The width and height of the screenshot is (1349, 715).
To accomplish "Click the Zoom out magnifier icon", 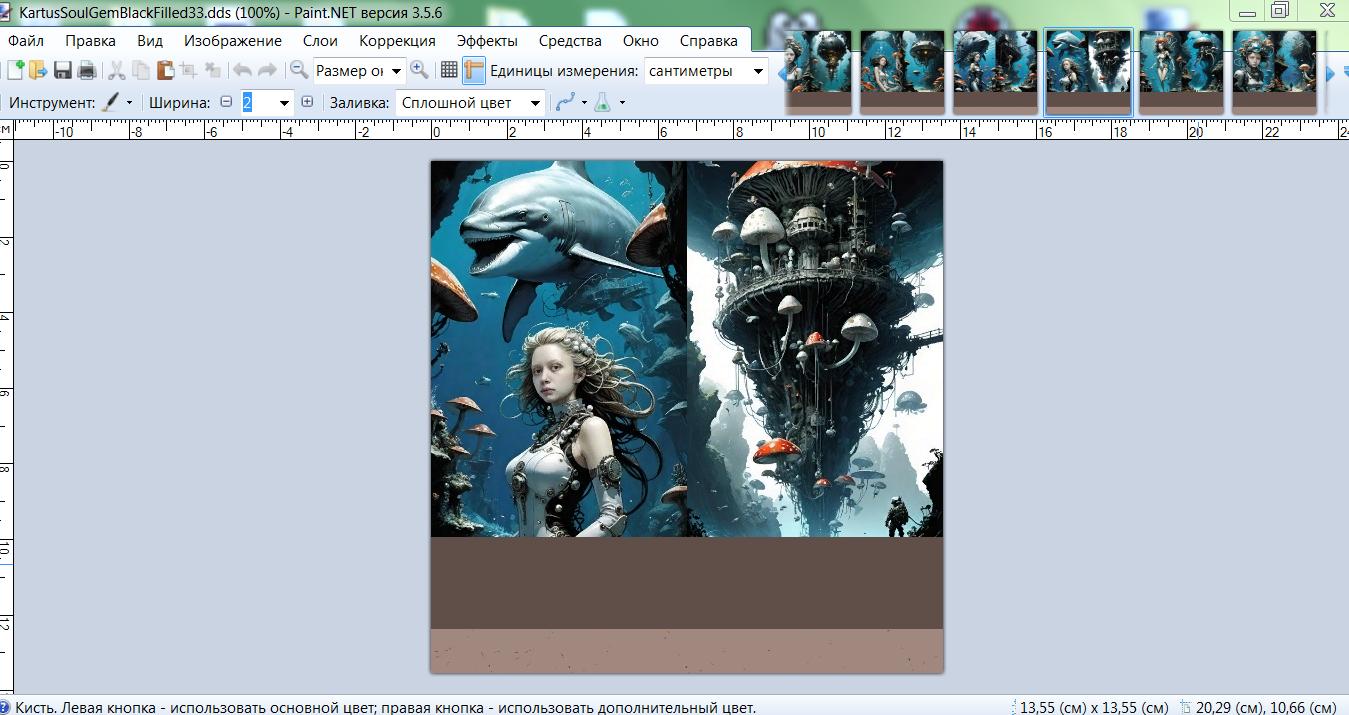I will pyautogui.click(x=298, y=70).
